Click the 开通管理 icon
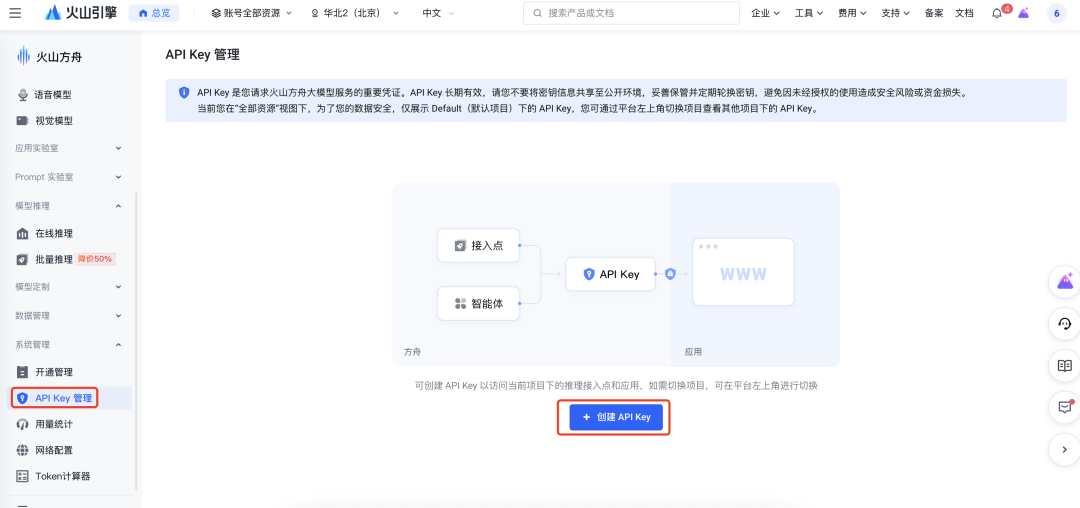The width and height of the screenshot is (1080, 508). tap(23, 372)
